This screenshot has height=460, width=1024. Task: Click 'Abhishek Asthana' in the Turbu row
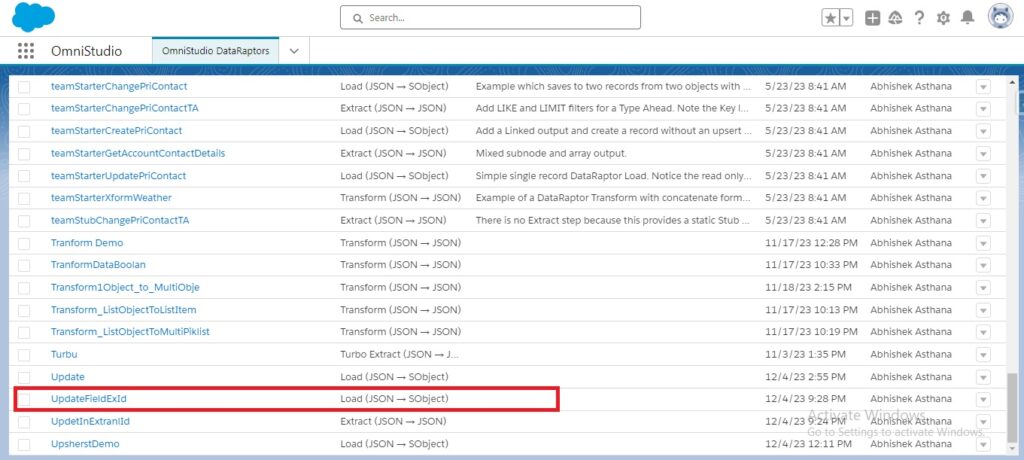click(911, 355)
